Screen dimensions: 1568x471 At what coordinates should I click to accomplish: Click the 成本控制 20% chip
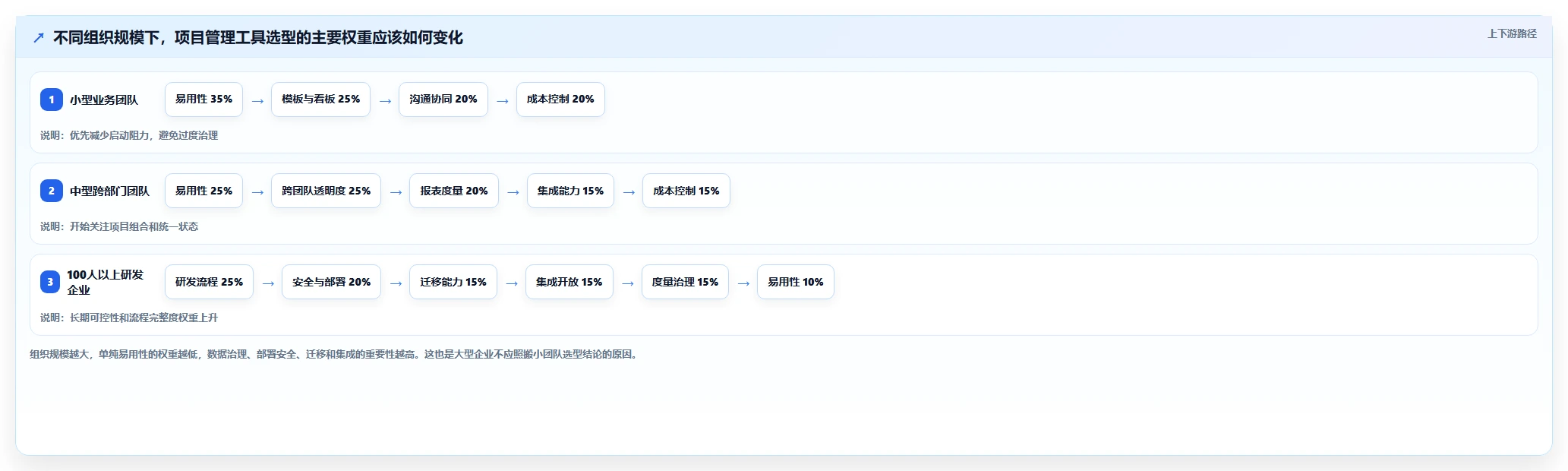click(560, 100)
